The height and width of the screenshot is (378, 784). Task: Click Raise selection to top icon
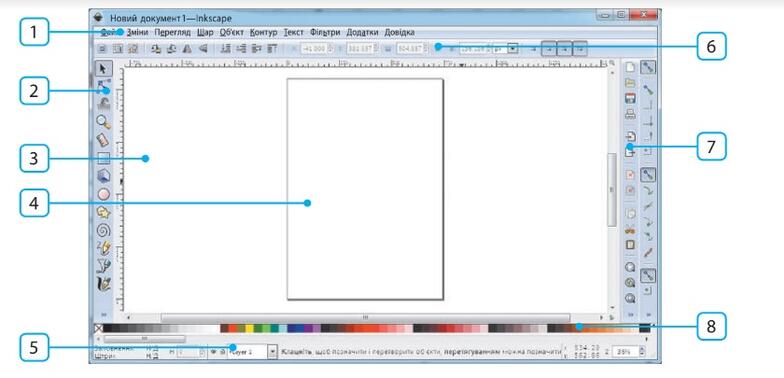272,48
